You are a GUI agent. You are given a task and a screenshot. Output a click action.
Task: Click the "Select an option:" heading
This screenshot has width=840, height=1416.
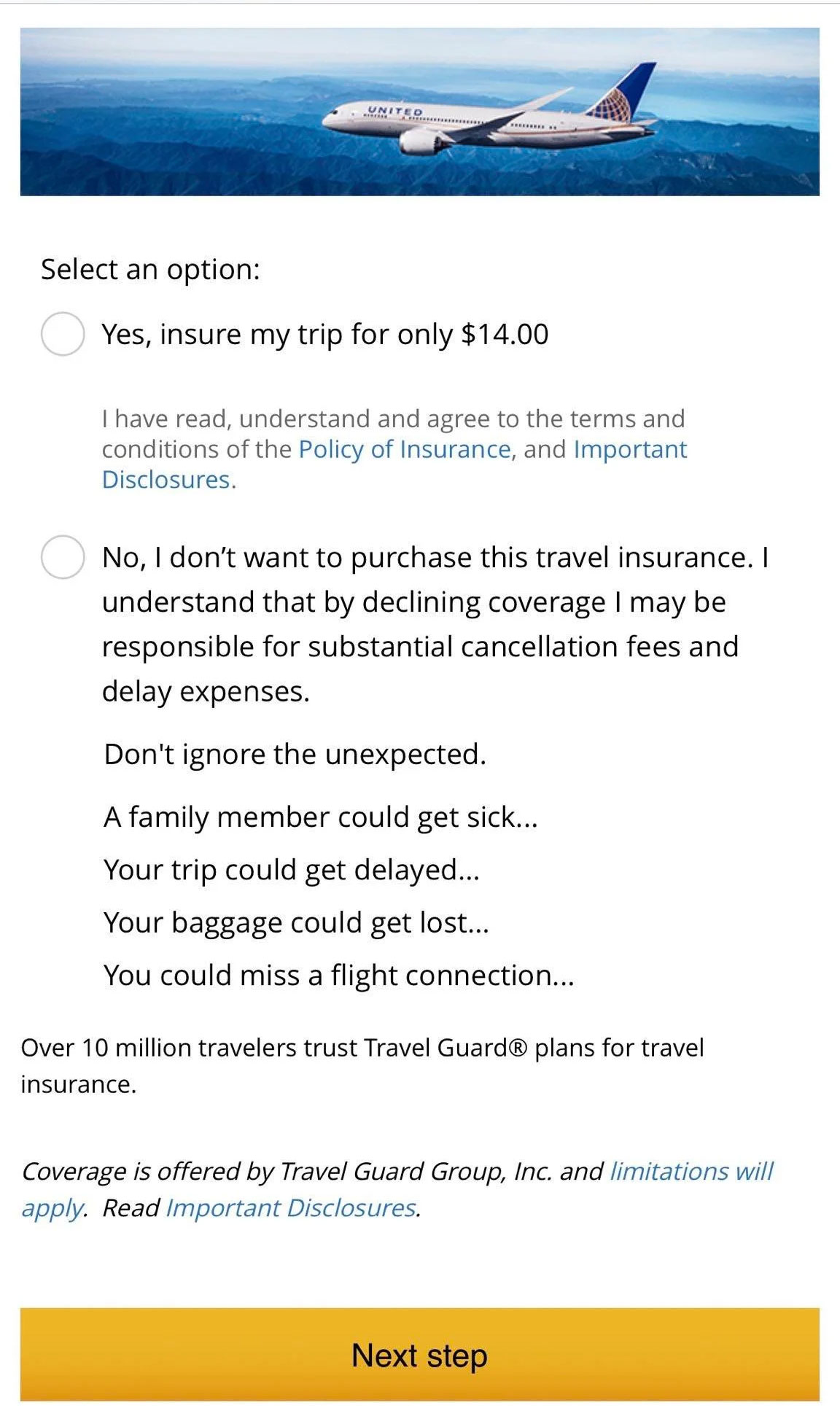pyautogui.click(x=150, y=269)
